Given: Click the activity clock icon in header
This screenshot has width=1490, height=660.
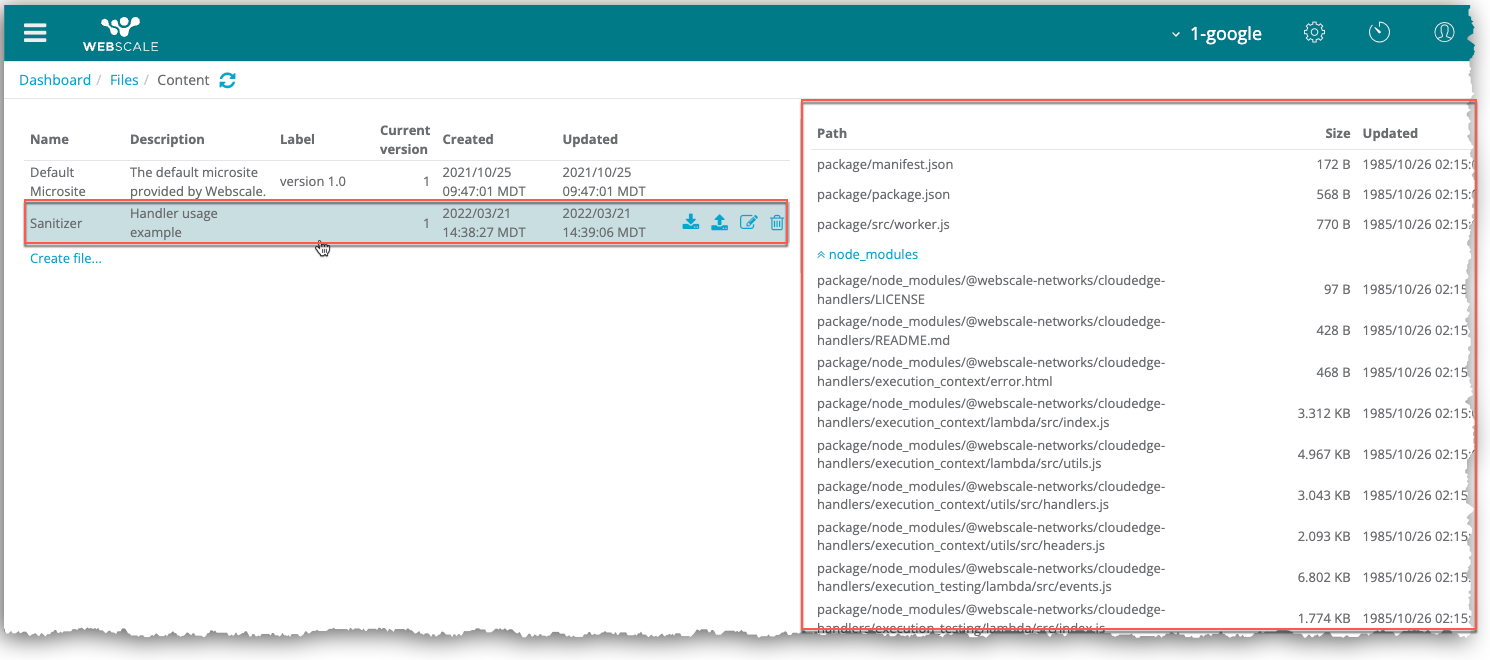Looking at the screenshot, I should tap(1379, 33).
